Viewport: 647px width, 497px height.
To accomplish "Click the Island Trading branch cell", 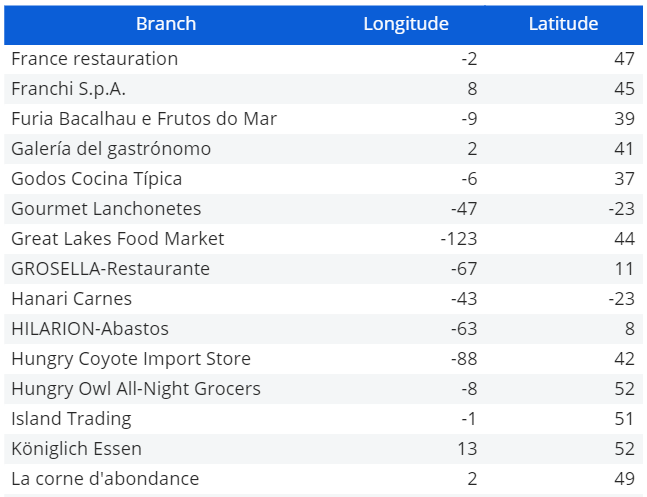I will coord(72,419).
